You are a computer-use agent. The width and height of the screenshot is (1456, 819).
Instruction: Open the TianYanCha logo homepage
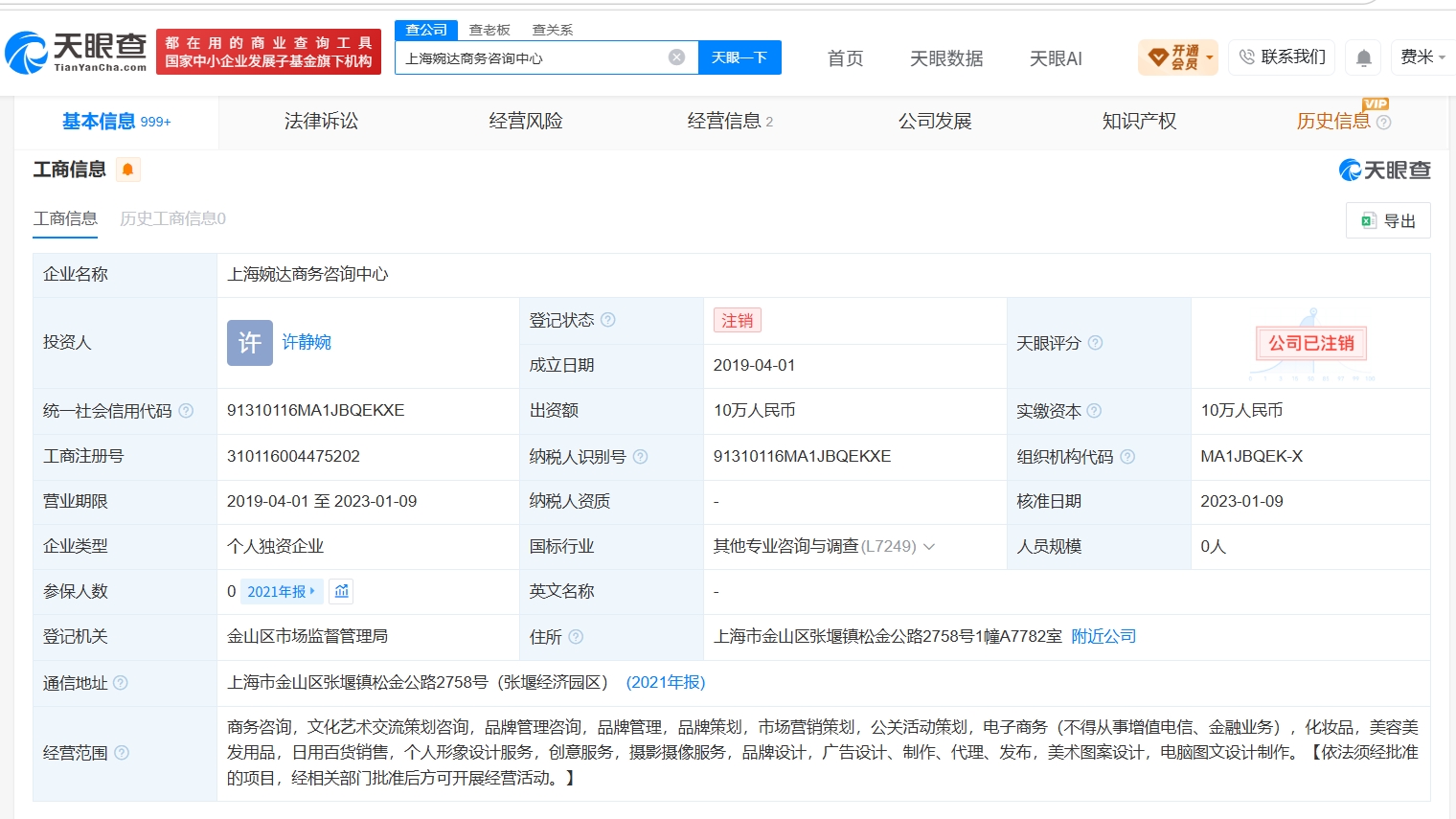[x=77, y=52]
